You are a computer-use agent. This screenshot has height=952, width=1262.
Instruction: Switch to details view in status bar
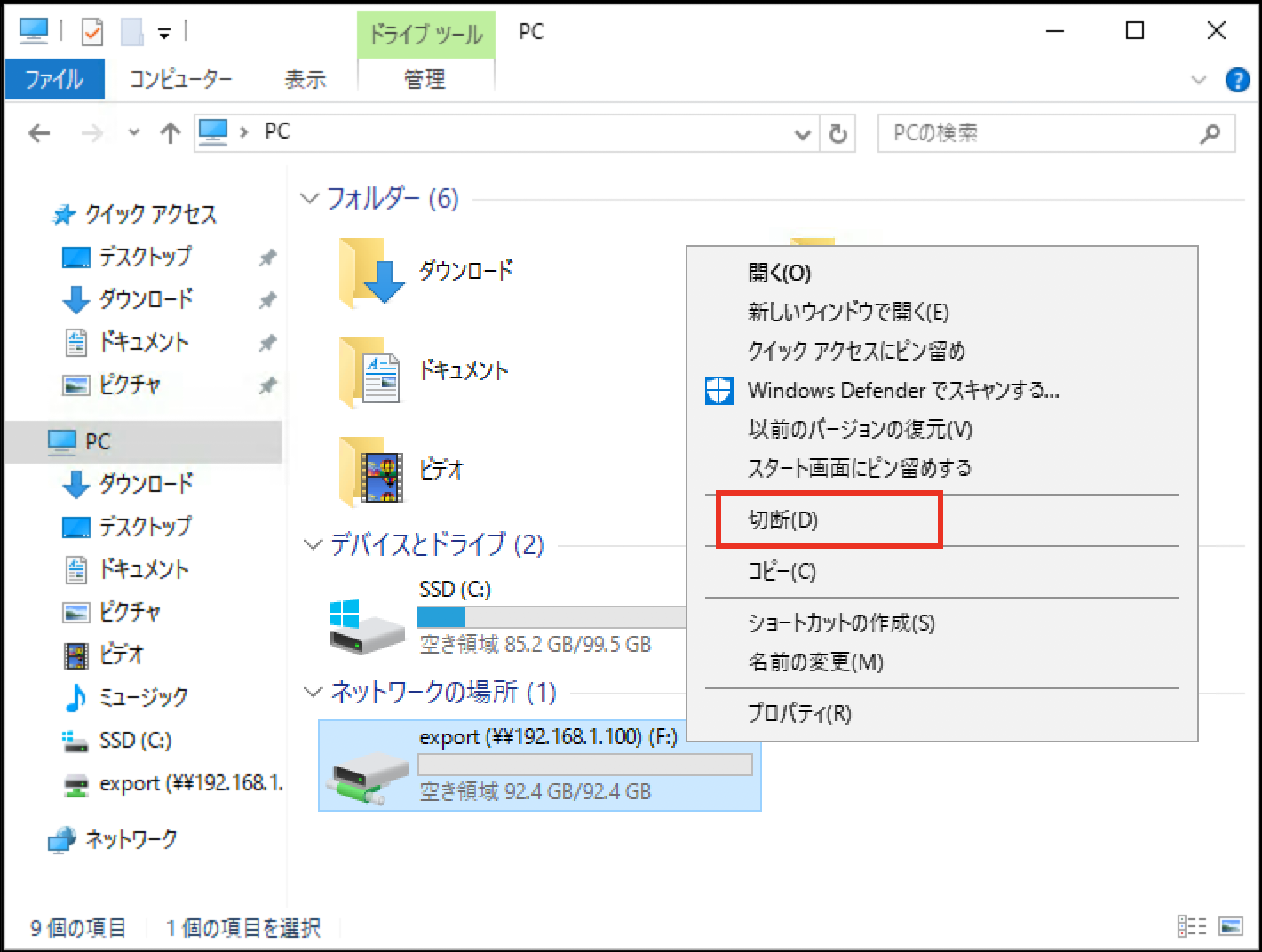[x=1191, y=926]
